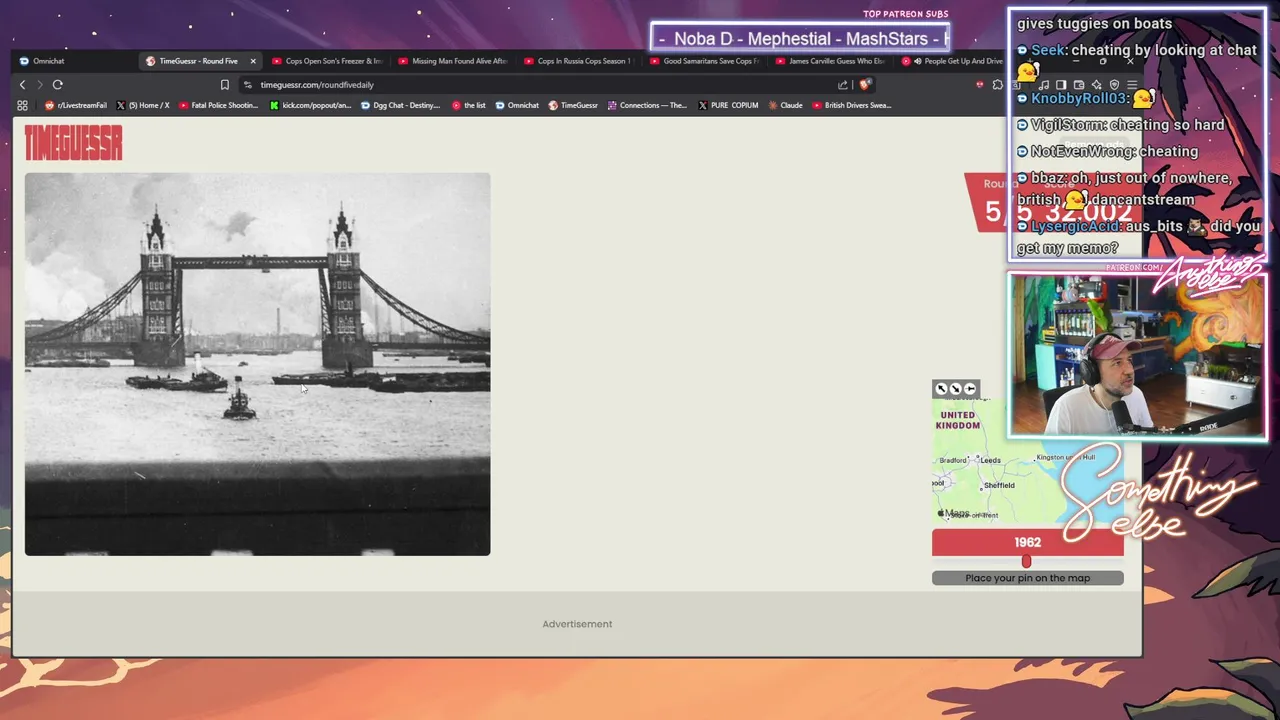Click NotEvenWrong's chat message
The height and width of the screenshot is (720, 1280).
1107,151
